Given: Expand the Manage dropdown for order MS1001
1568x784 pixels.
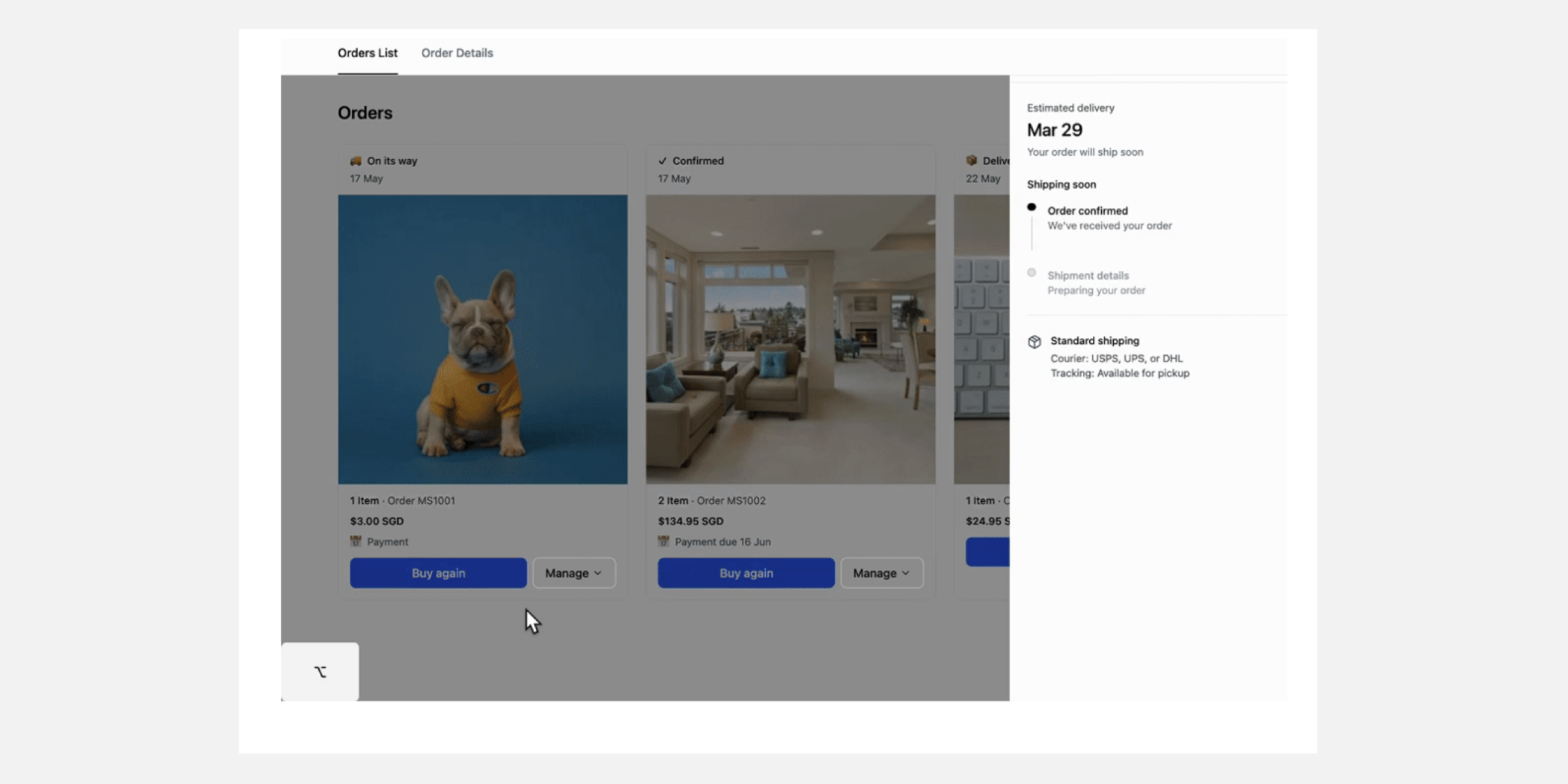Looking at the screenshot, I should click(574, 573).
